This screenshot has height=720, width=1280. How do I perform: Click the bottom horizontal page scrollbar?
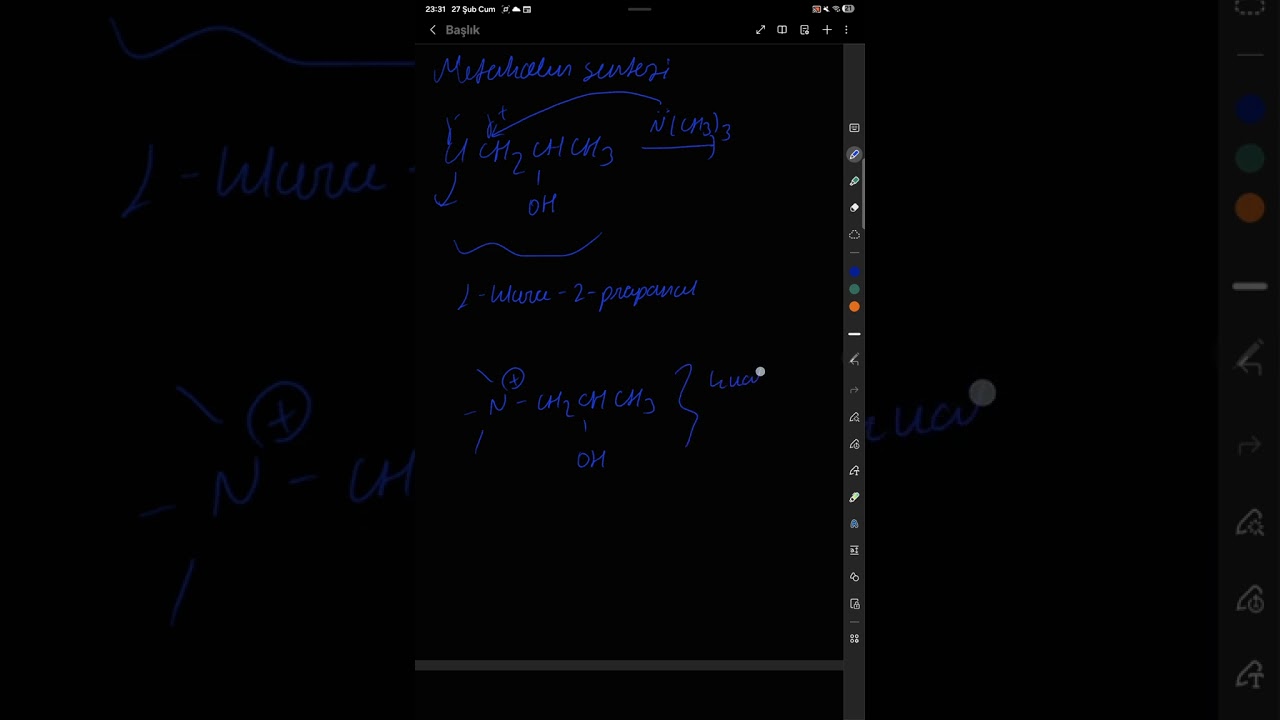click(629, 665)
